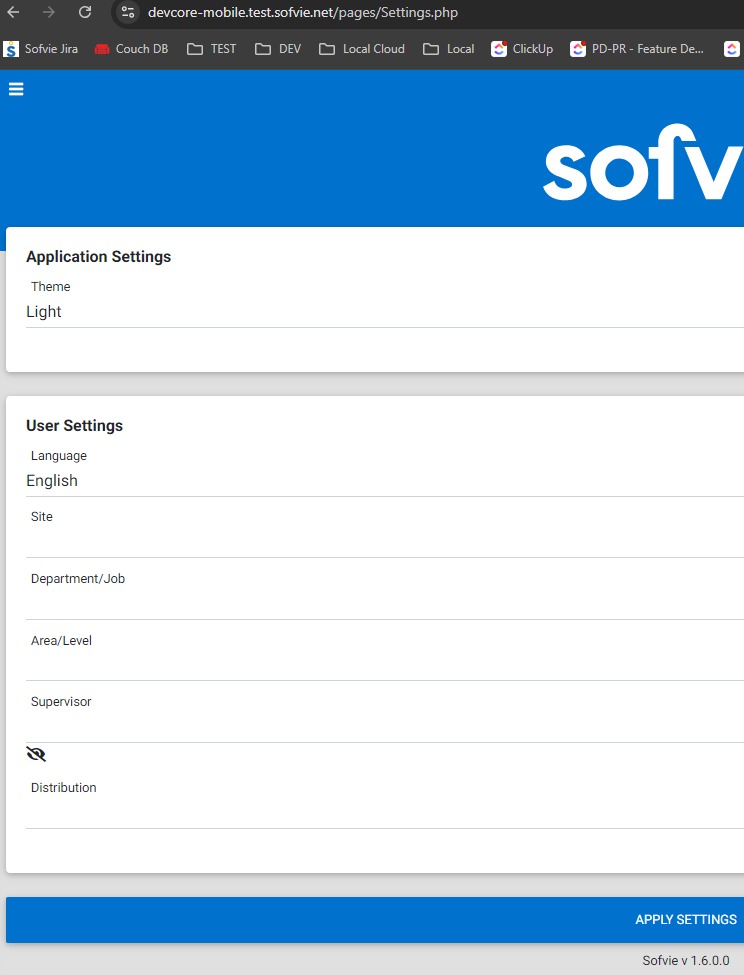Open the Local bookmarks folder

(449, 49)
